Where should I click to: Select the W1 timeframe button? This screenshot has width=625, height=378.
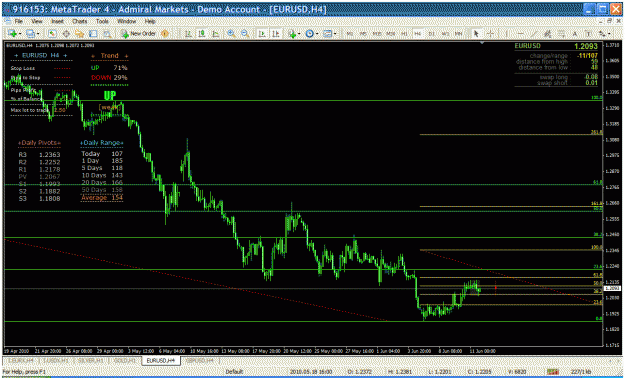pos(445,34)
